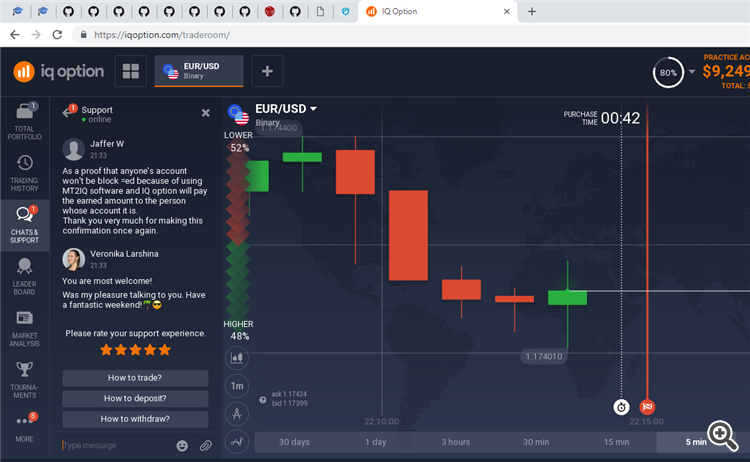This screenshot has height=462, width=750.
Task: Select the EUR/USD Binary tab
Action: pyautogui.click(x=199, y=71)
